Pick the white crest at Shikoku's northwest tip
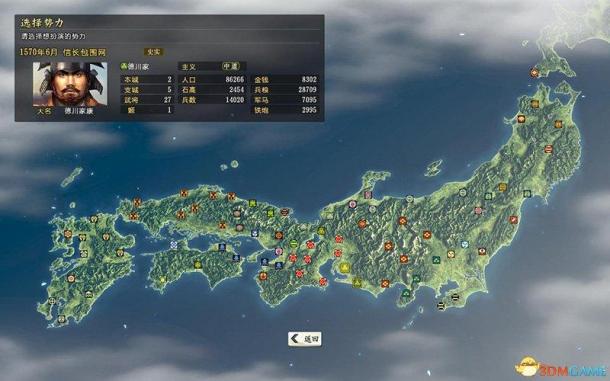 point(174,245)
